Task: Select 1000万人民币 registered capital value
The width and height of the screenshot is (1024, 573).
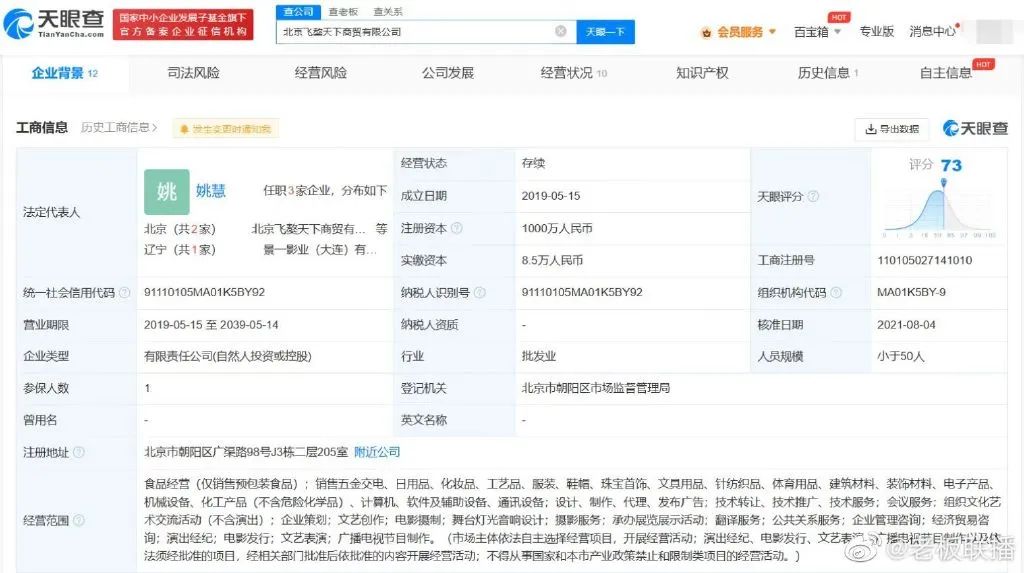Action: point(557,228)
